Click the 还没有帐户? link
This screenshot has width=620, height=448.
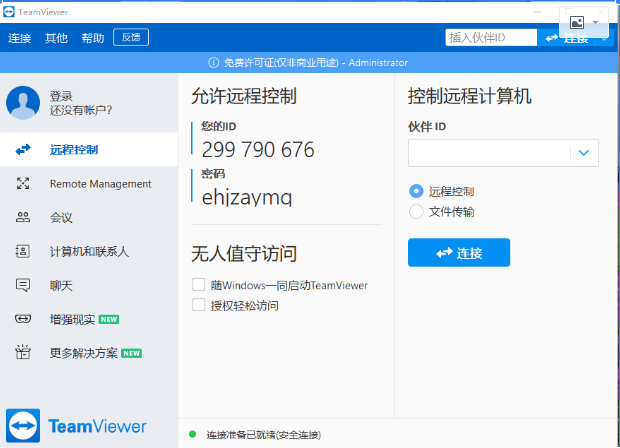point(81,110)
